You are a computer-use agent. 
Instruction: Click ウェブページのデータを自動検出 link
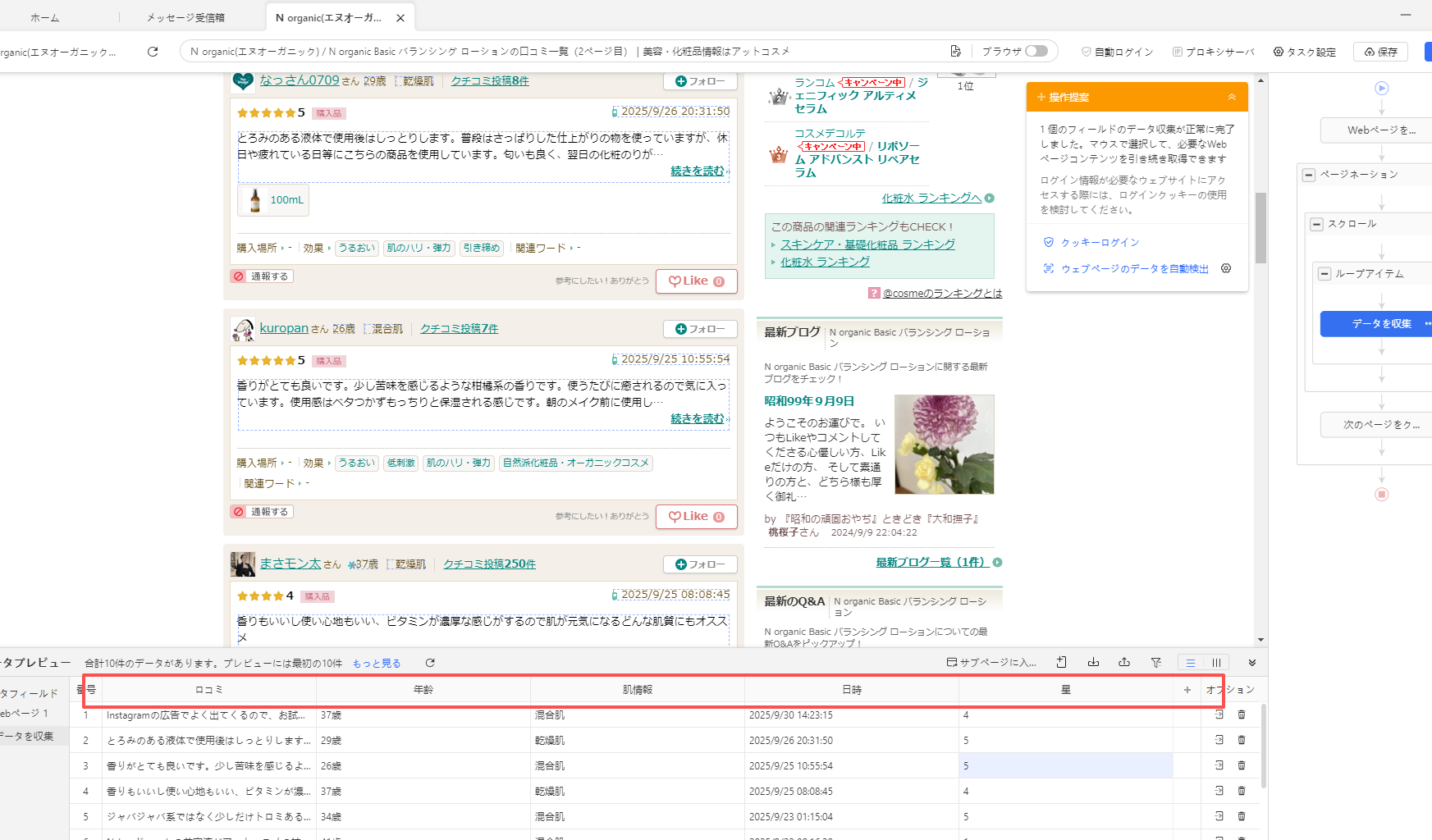tap(1135, 269)
